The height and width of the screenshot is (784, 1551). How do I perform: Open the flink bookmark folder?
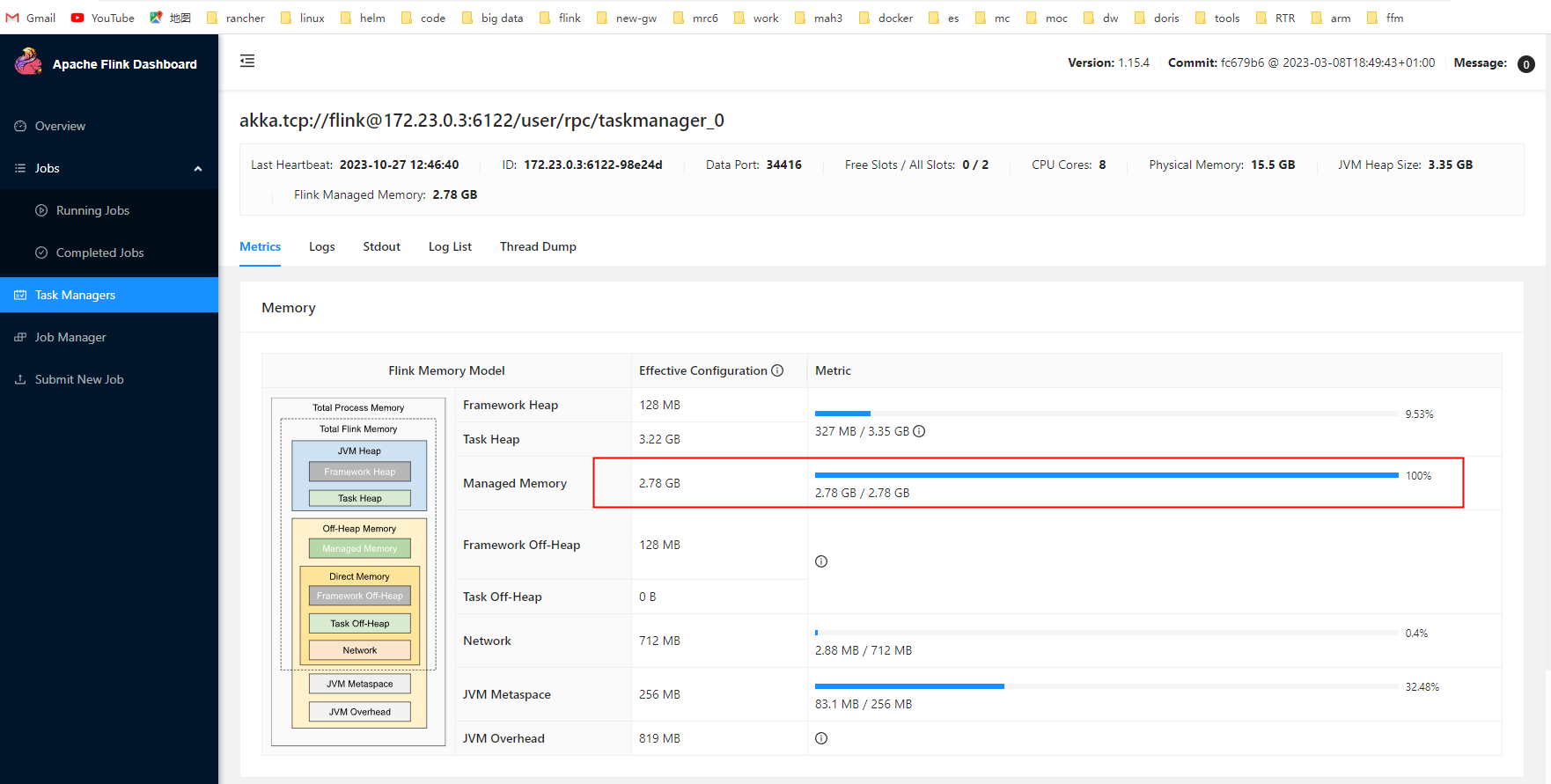[x=560, y=18]
